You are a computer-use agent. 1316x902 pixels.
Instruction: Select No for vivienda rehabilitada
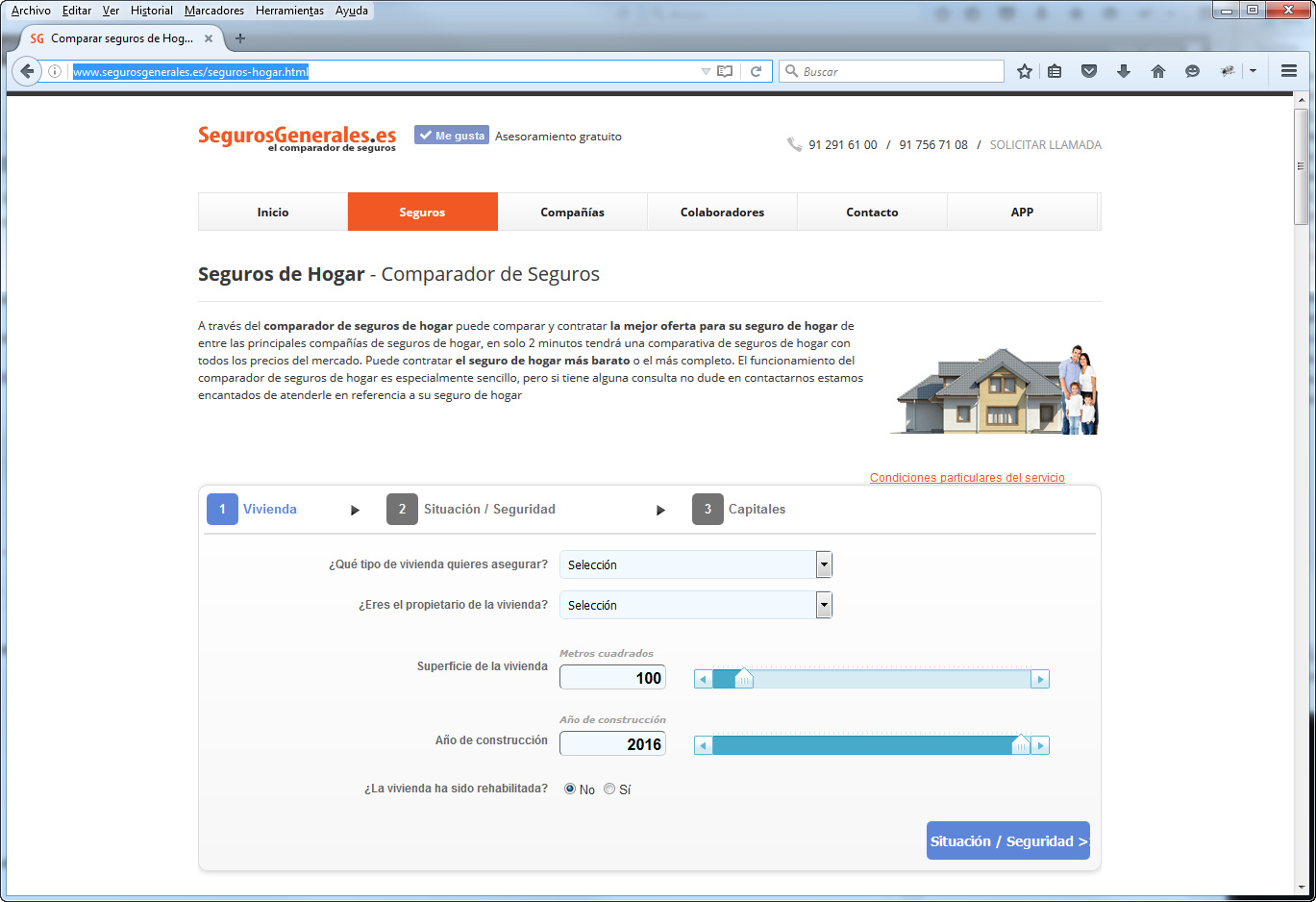coord(568,788)
